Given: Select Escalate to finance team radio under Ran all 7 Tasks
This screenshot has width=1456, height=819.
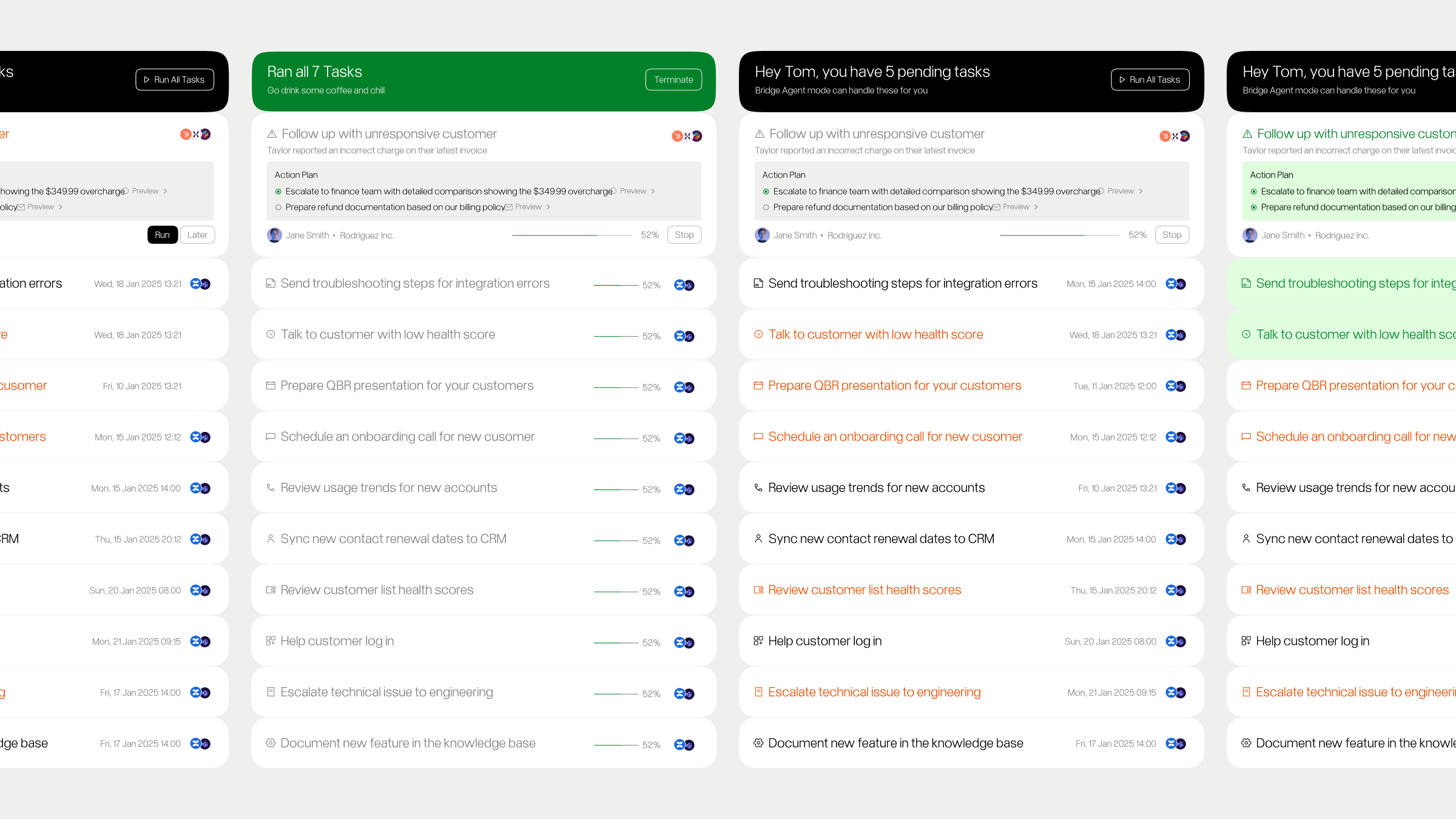Looking at the screenshot, I should (x=278, y=192).
